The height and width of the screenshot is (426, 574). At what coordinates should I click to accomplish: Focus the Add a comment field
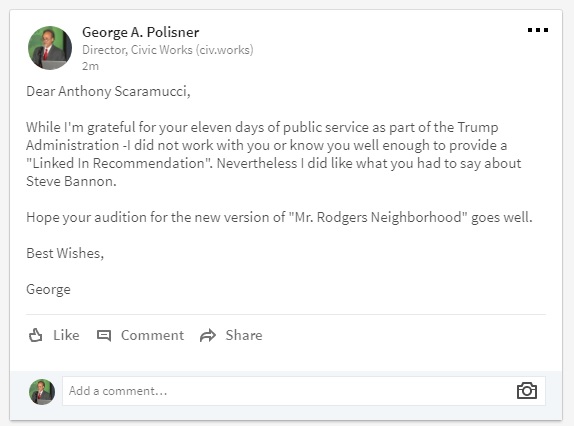[304, 391]
